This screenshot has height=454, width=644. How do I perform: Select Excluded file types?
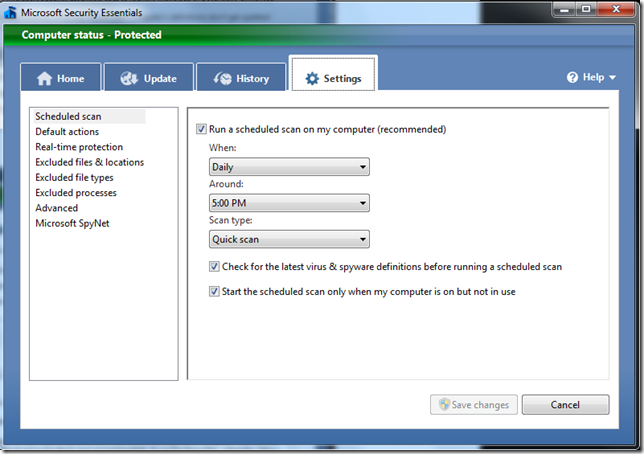point(74,177)
